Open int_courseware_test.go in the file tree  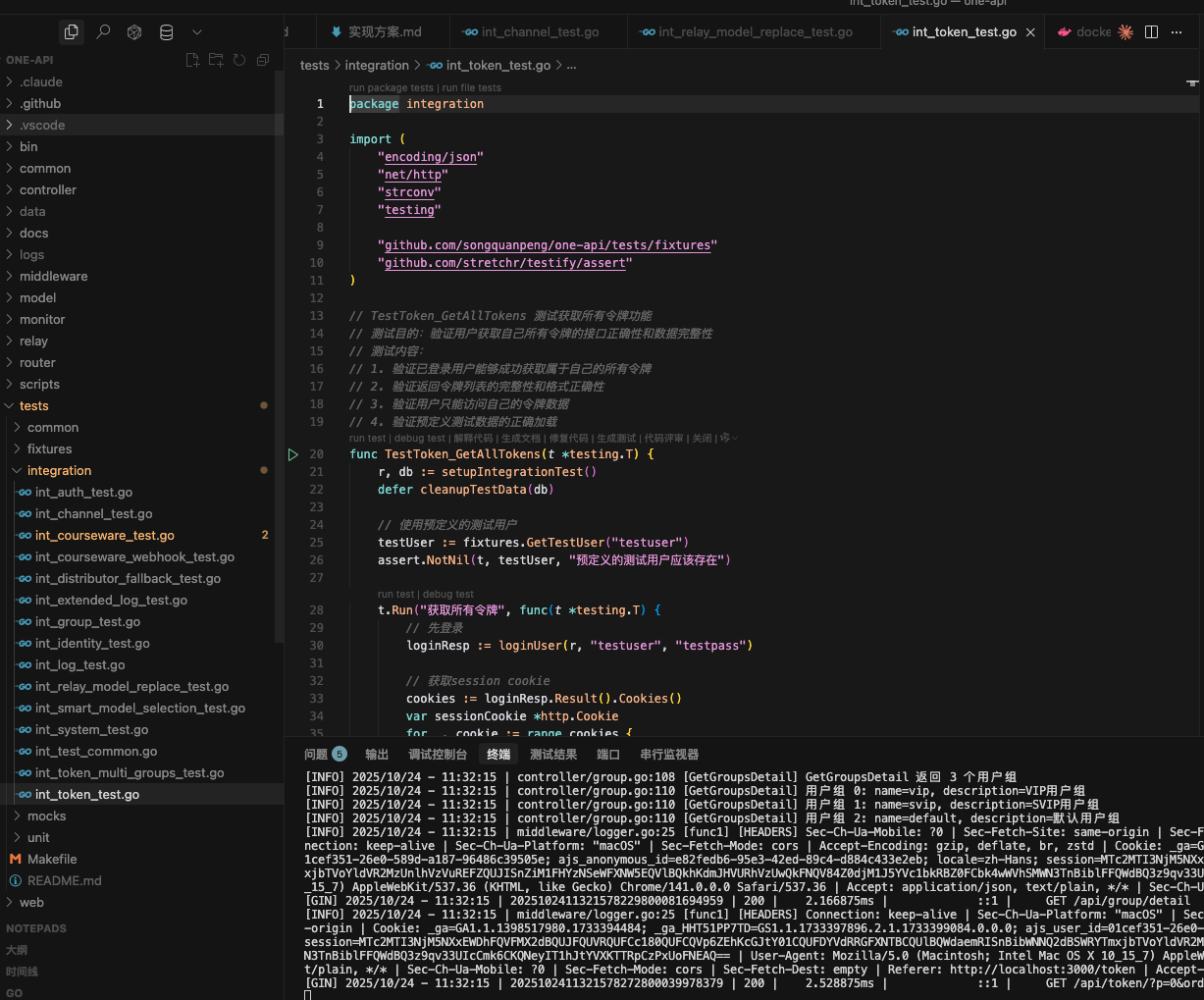pos(104,536)
